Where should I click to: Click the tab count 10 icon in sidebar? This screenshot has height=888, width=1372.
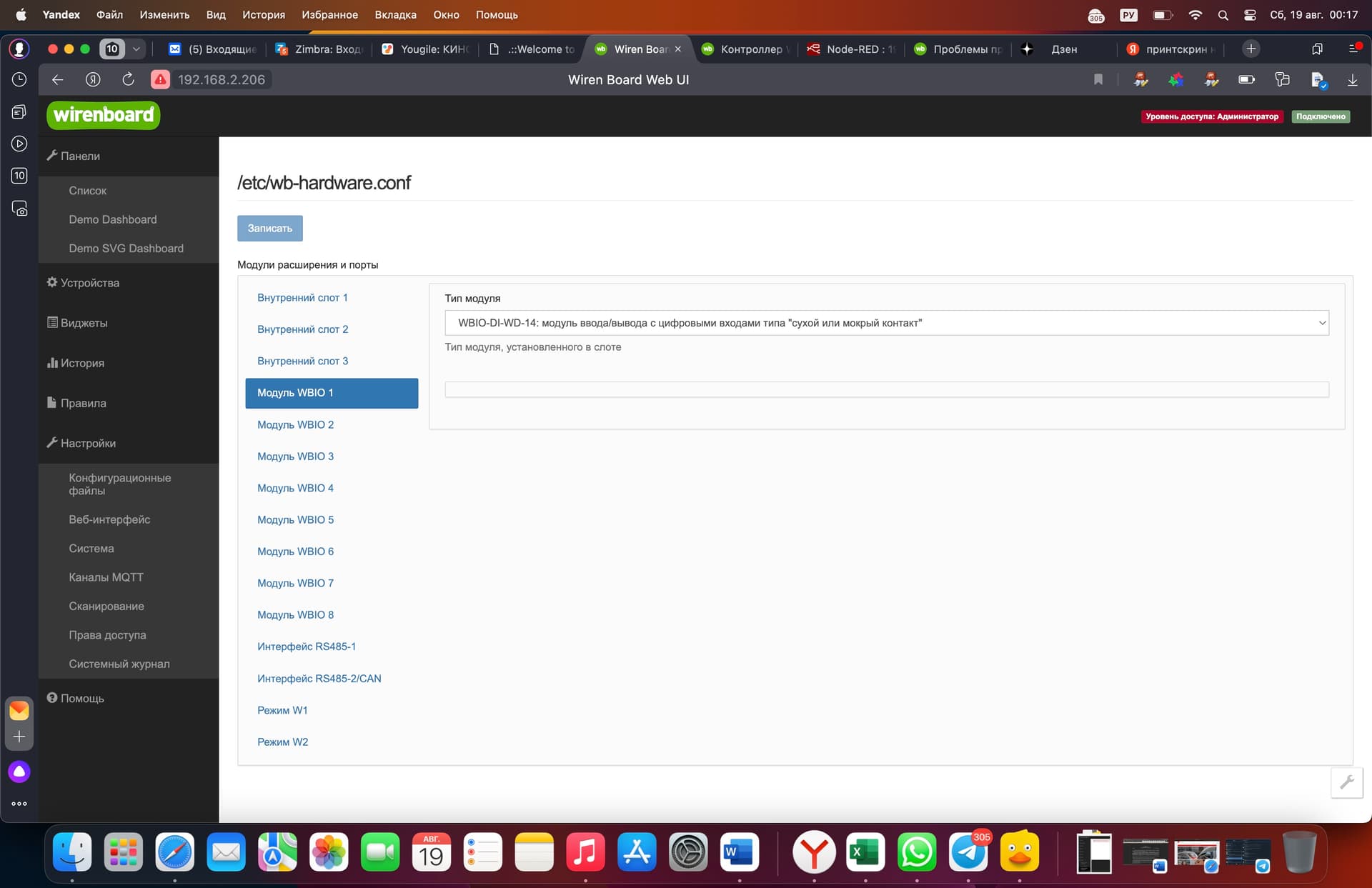tap(19, 176)
